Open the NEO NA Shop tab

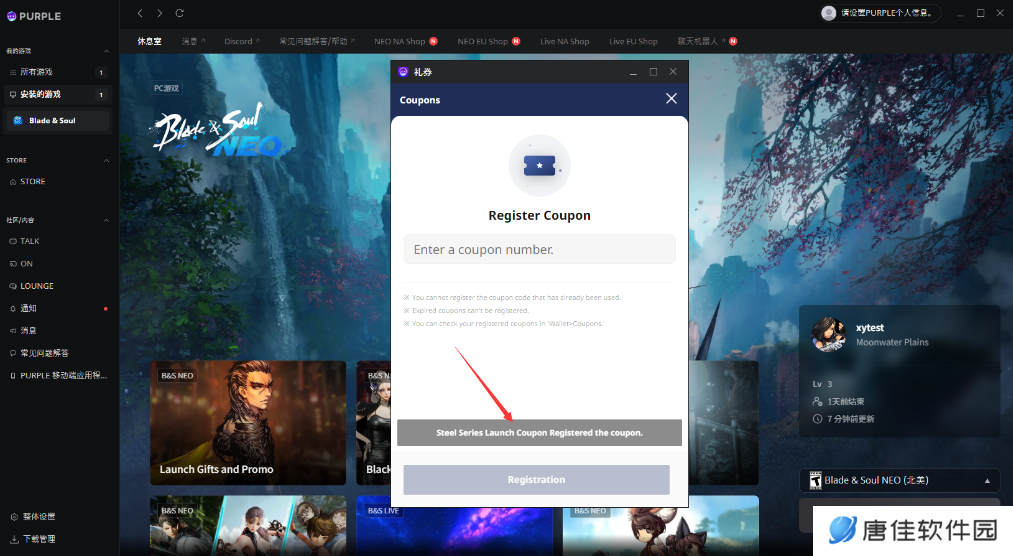coord(406,41)
